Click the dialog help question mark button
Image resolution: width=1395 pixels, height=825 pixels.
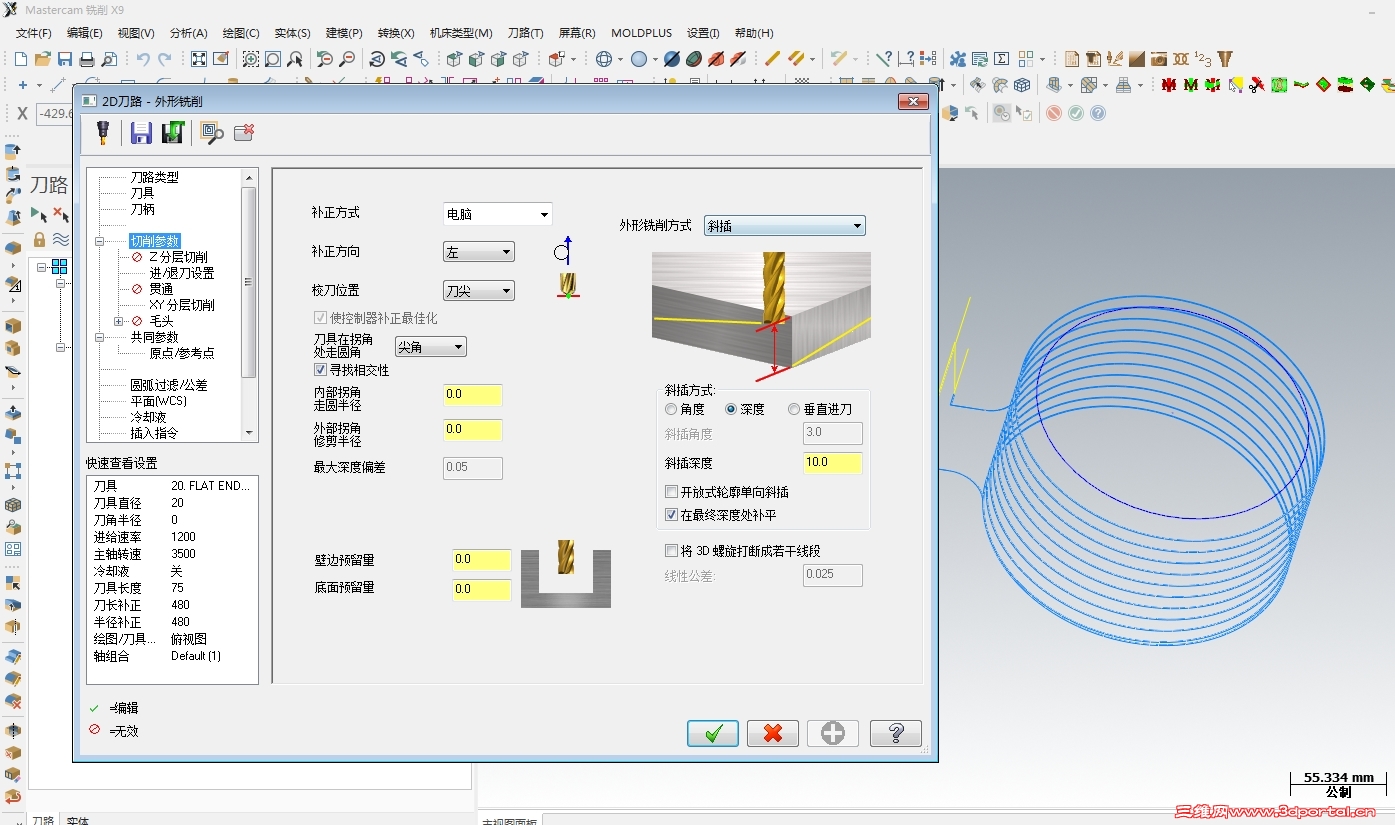pyautogui.click(x=896, y=733)
